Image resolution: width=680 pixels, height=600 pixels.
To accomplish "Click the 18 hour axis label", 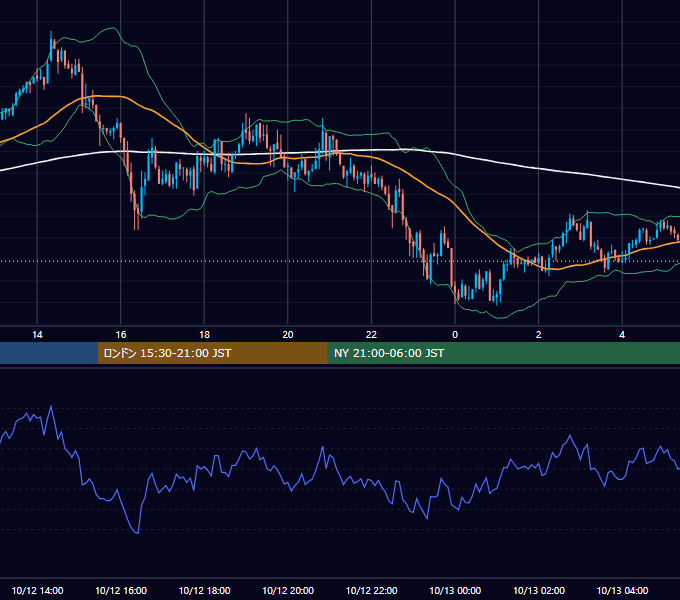I will click(204, 335).
